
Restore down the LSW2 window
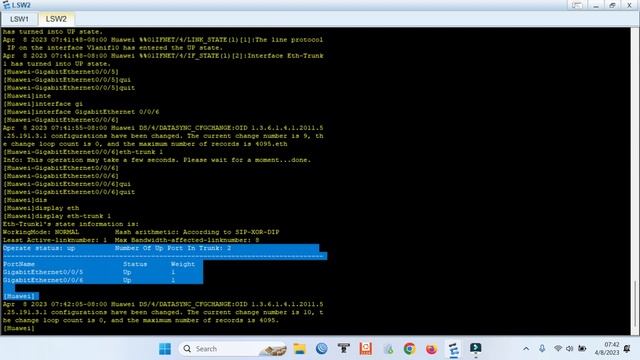[612, 5]
